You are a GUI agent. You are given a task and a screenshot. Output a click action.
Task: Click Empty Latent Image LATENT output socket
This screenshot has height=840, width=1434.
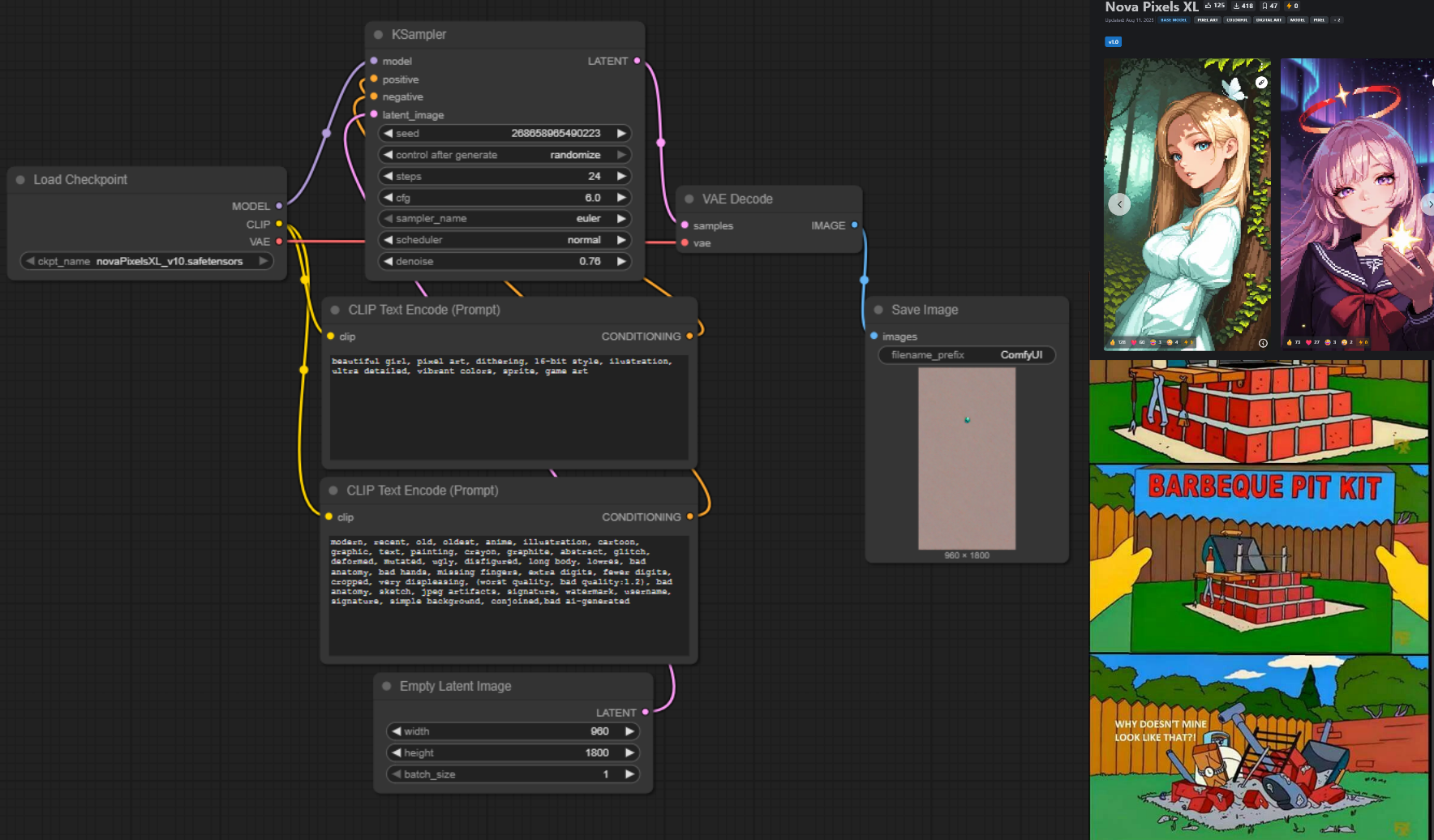pyautogui.click(x=645, y=712)
